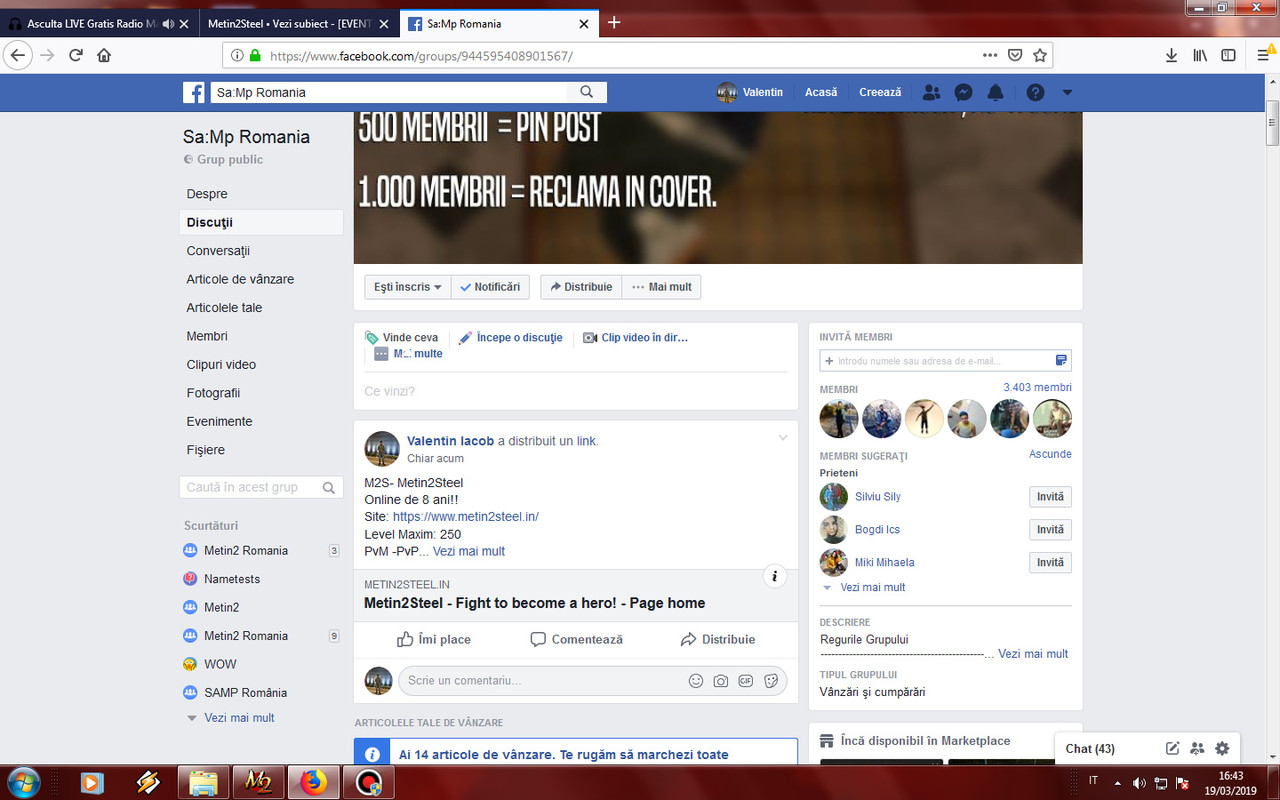This screenshot has width=1280, height=800.
Task: Expand group description Vezi mai mult
Action: tap(1033, 654)
